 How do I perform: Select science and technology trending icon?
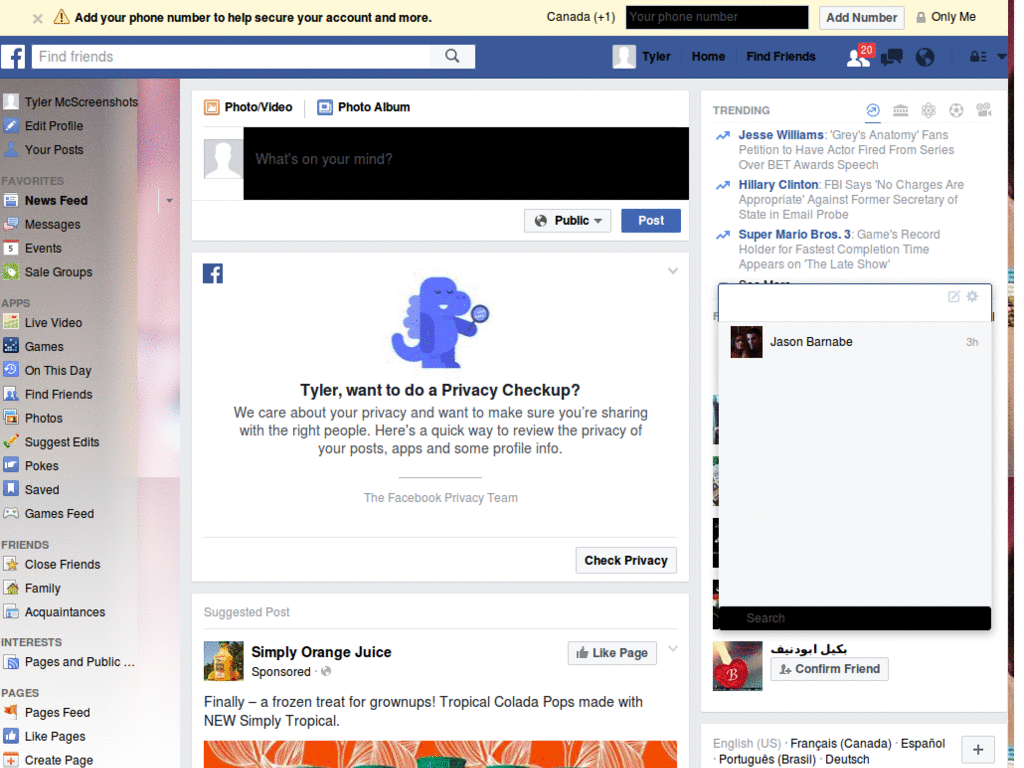tap(928, 110)
